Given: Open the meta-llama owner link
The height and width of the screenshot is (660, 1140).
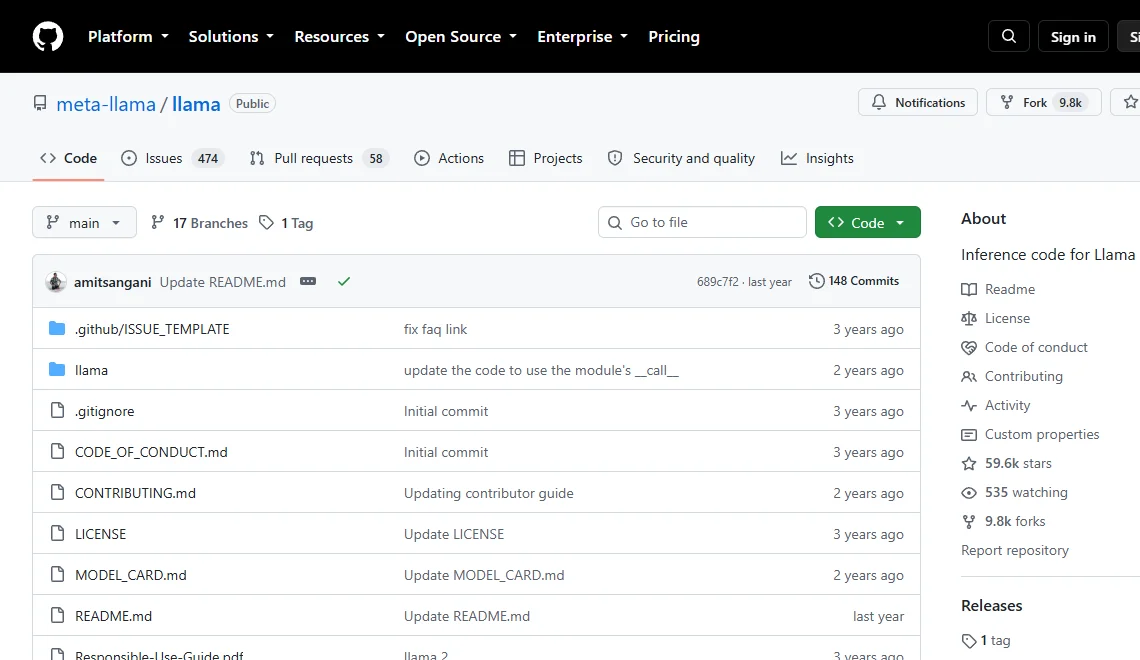Looking at the screenshot, I should coord(106,104).
